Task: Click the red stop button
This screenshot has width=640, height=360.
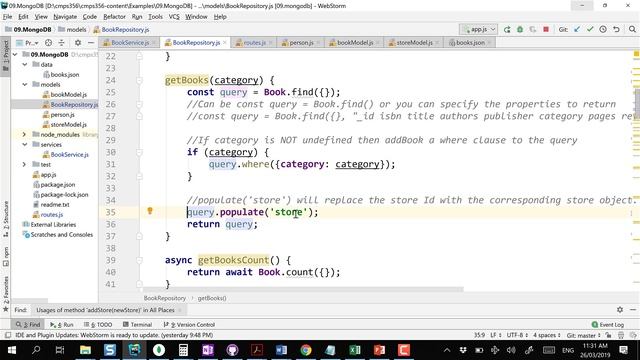Action: [546, 29]
